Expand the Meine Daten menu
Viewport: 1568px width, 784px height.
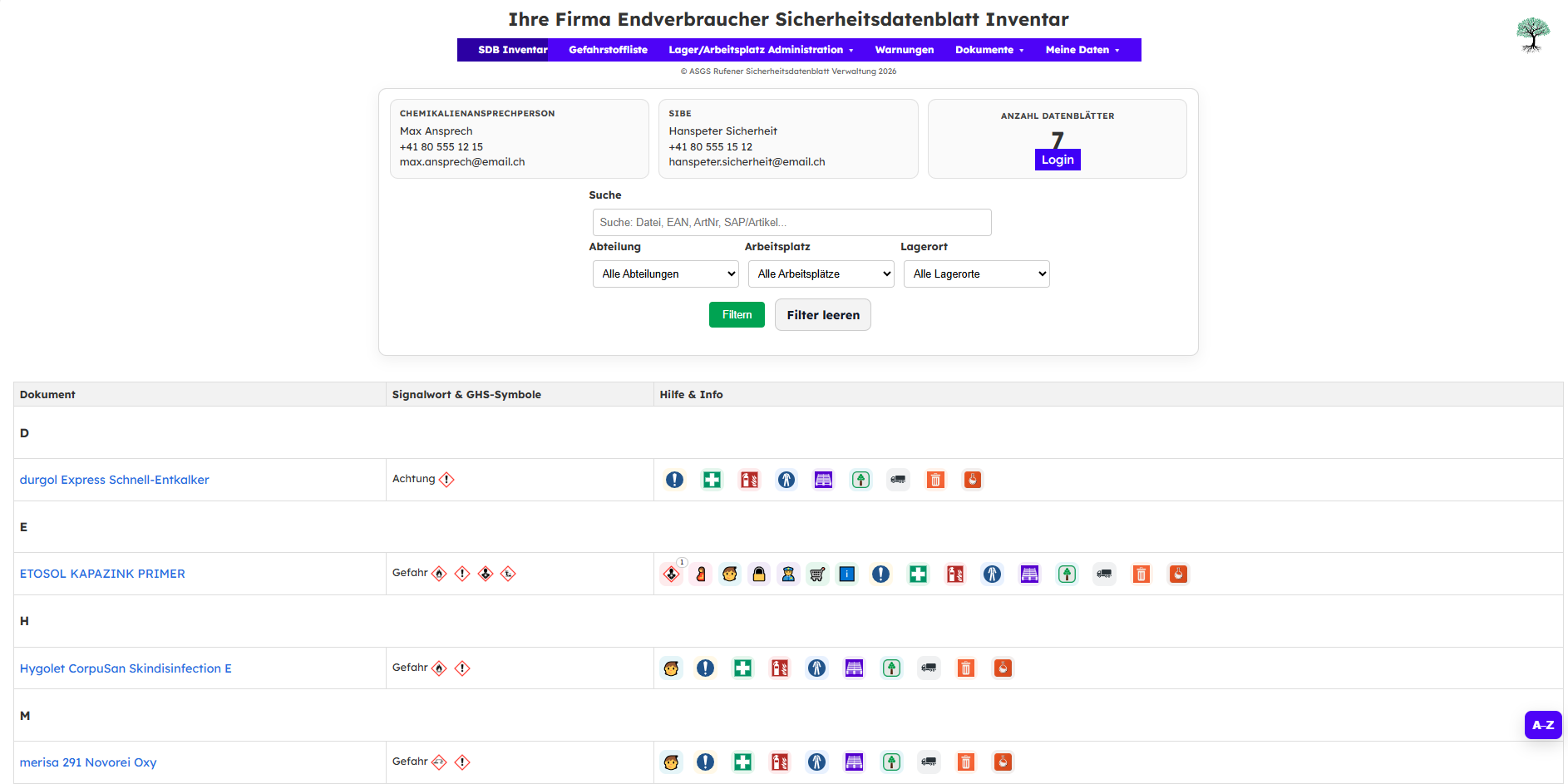(1082, 50)
